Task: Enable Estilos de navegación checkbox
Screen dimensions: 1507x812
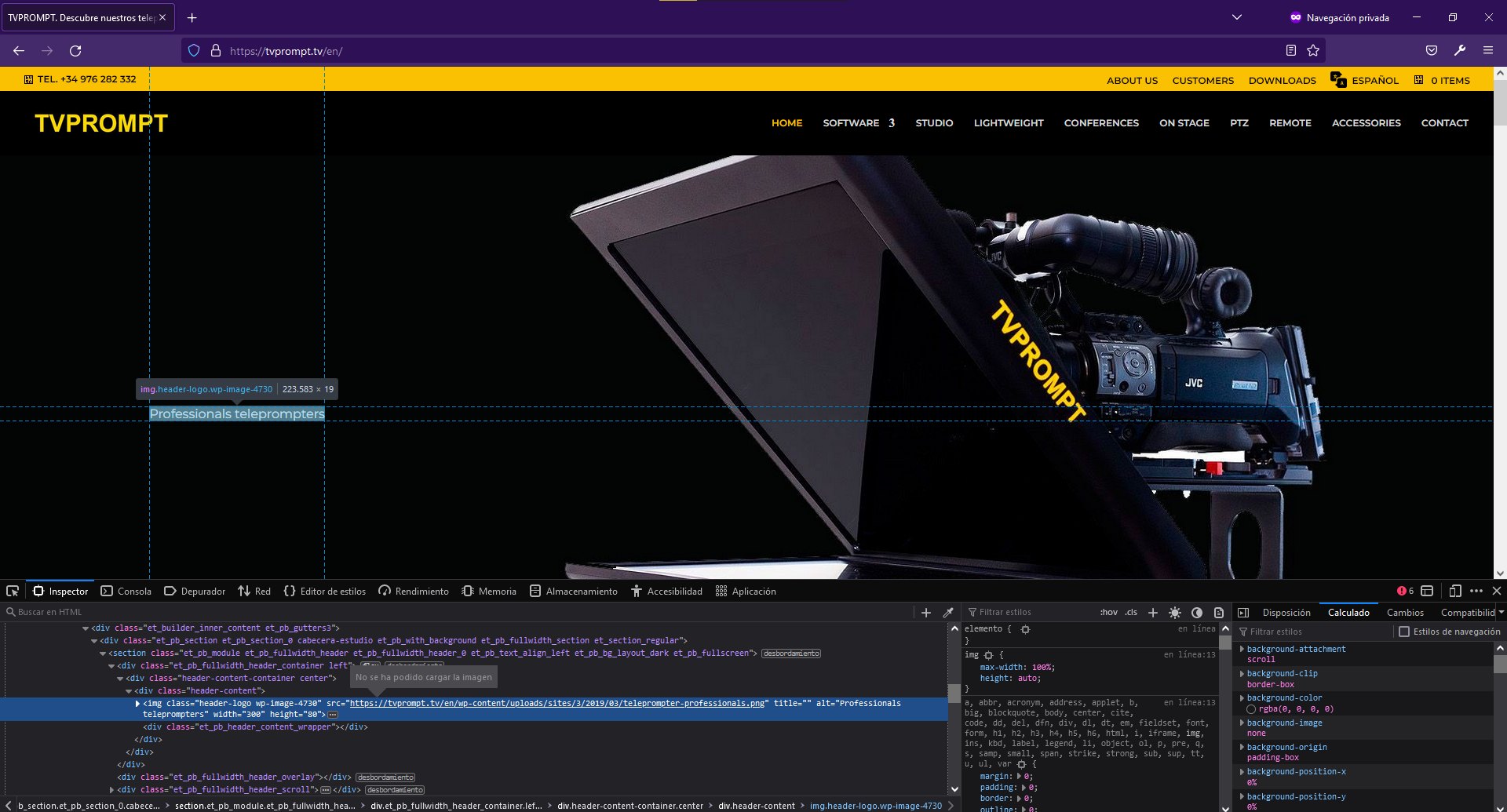Action: [1404, 632]
